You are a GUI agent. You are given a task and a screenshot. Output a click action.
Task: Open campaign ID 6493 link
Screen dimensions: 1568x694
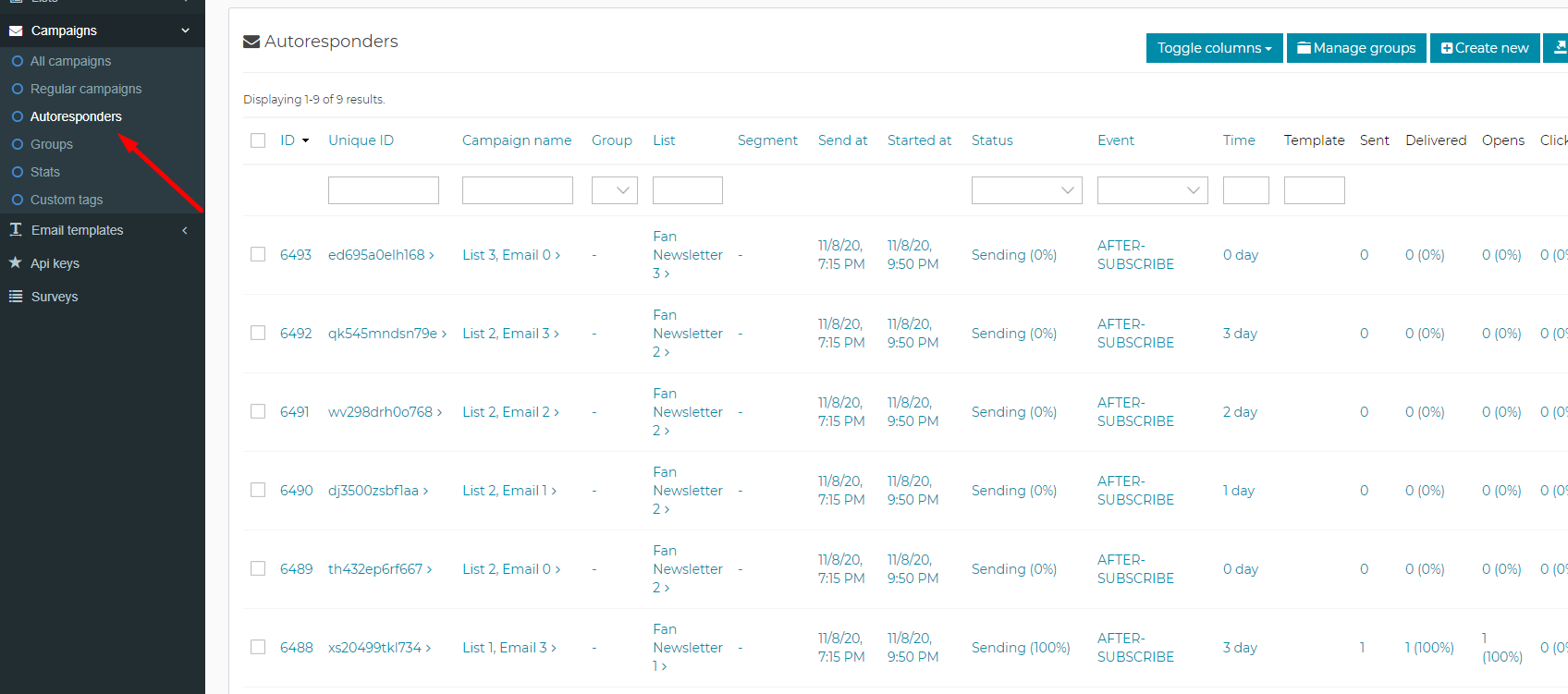click(296, 254)
